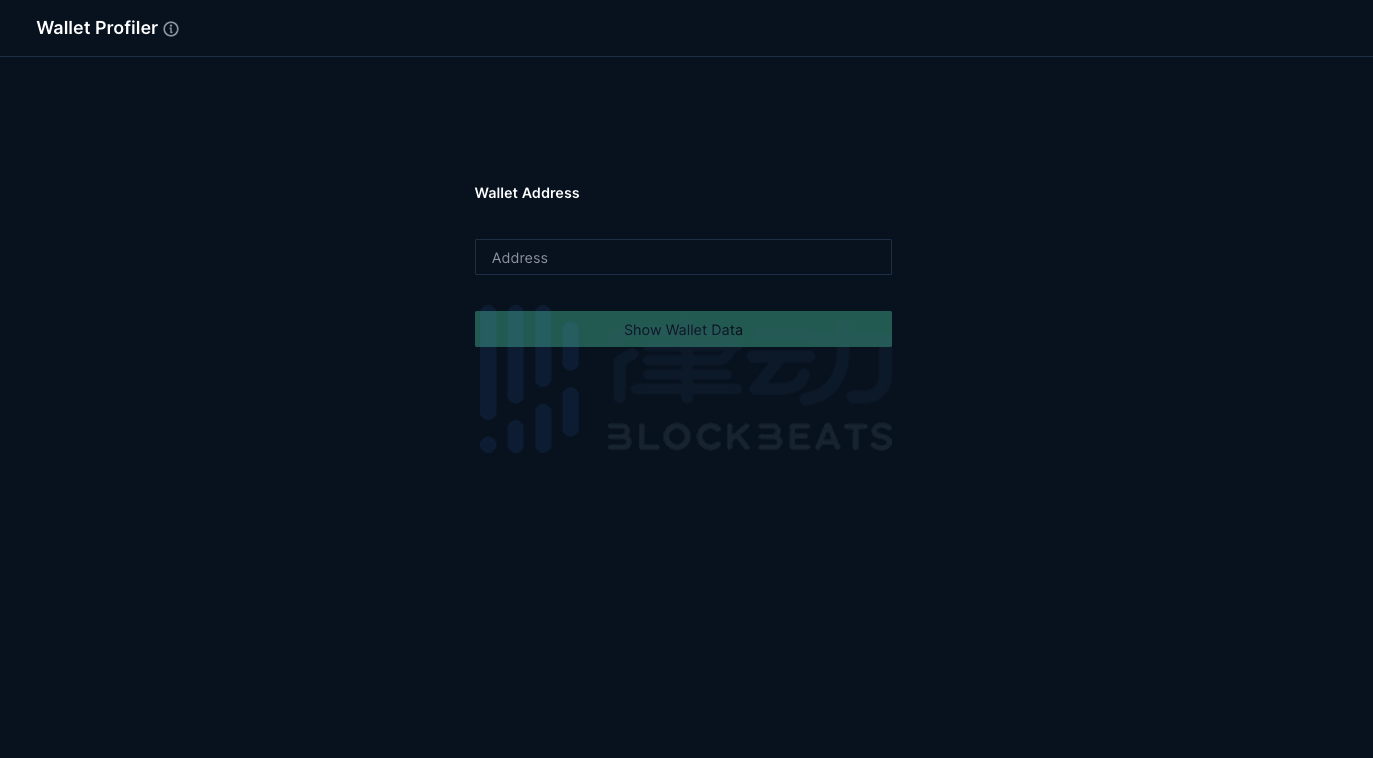The height and width of the screenshot is (758, 1373).
Task: Click the info icon beside Wallet Profiler
Action: coord(171,29)
